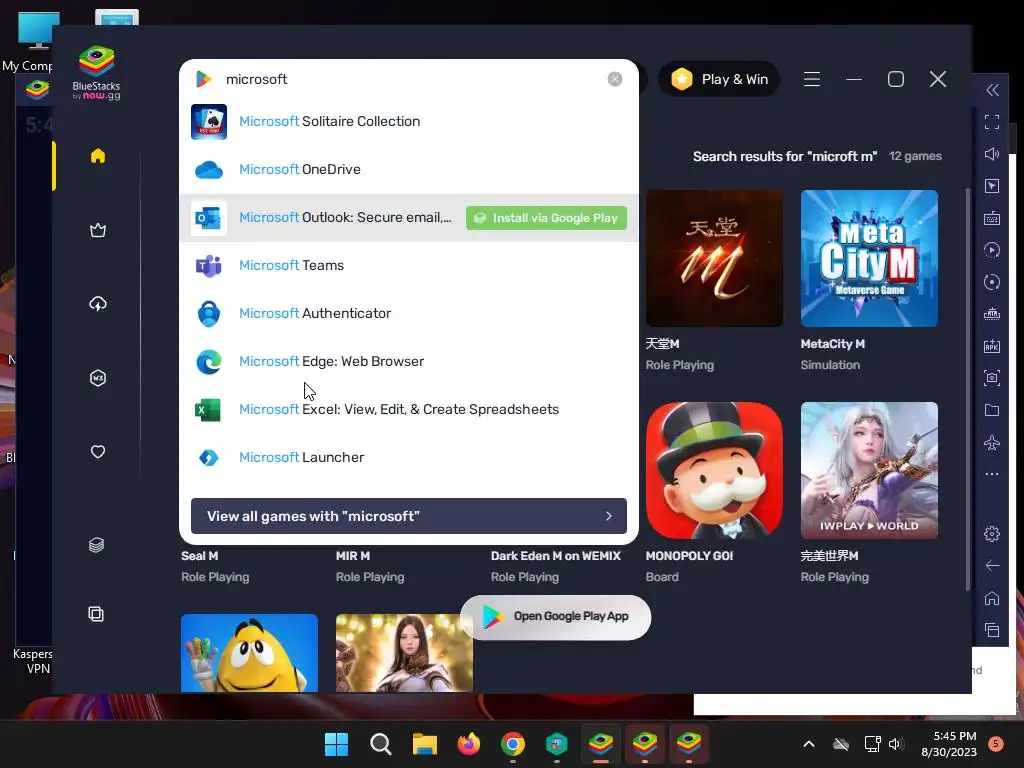Open the MetaCity M game thumbnail

pos(869,259)
